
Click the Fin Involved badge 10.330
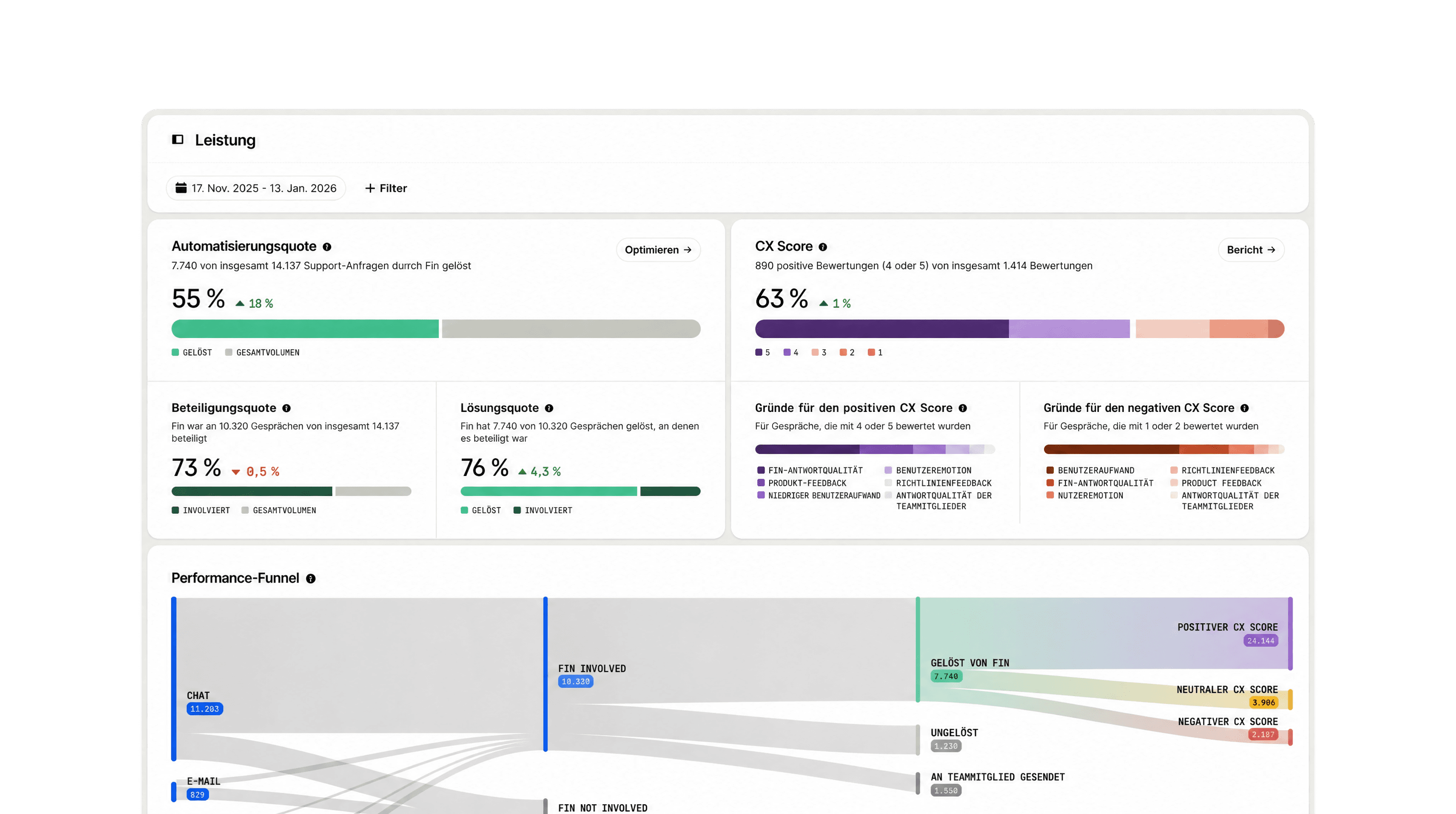click(x=575, y=682)
